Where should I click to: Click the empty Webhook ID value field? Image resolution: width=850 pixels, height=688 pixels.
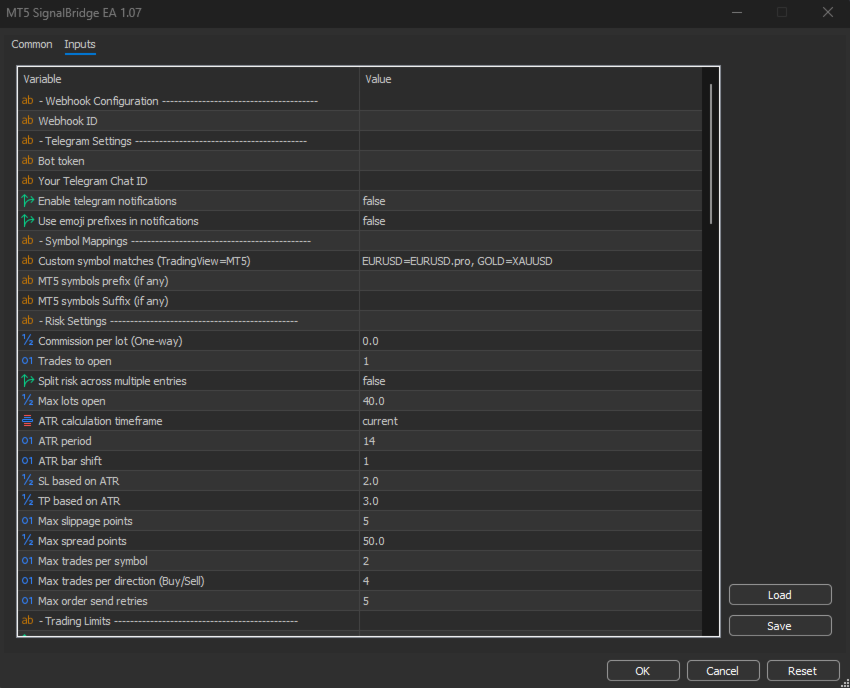[x=531, y=120]
